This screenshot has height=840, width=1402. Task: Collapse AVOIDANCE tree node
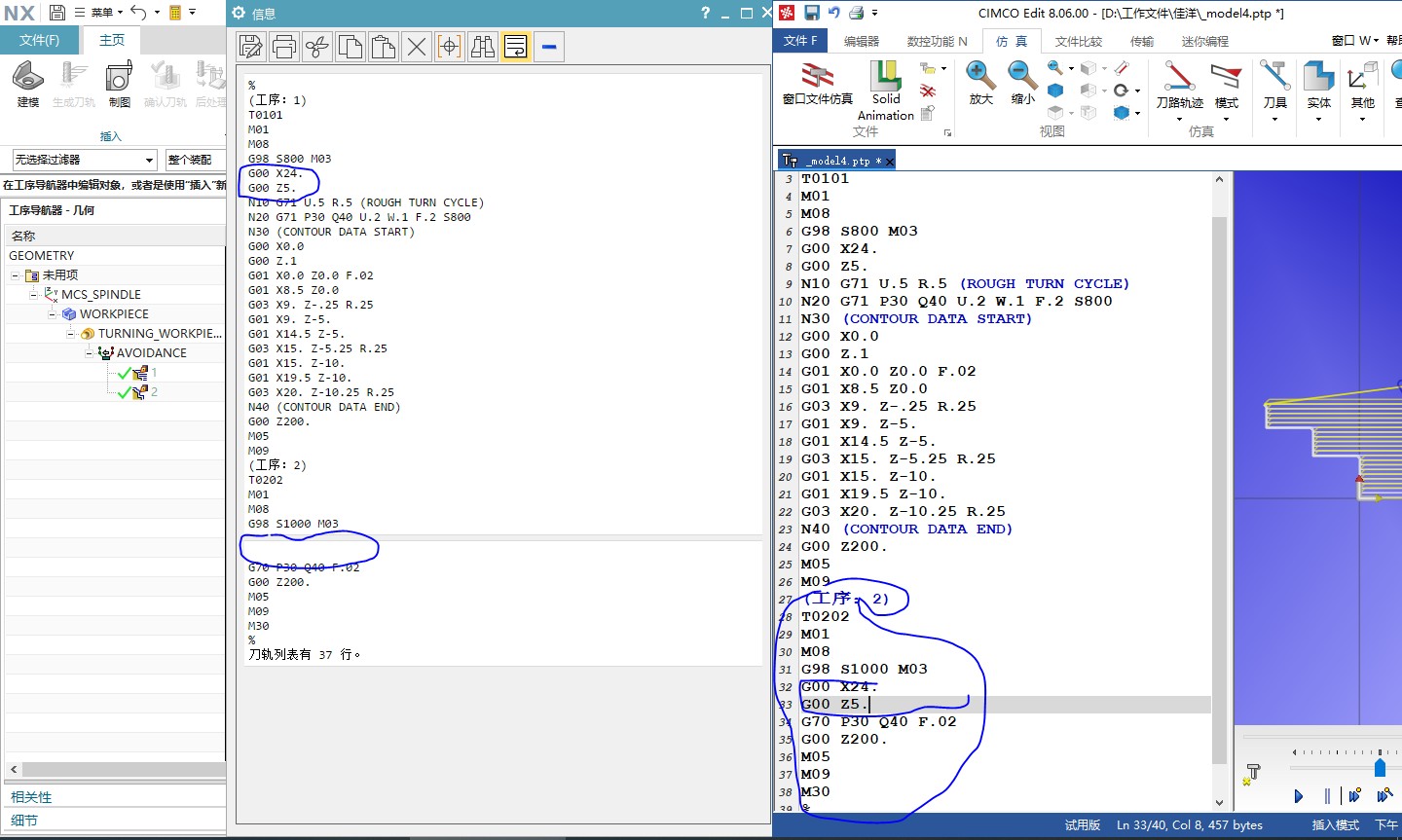click(x=90, y=352)
